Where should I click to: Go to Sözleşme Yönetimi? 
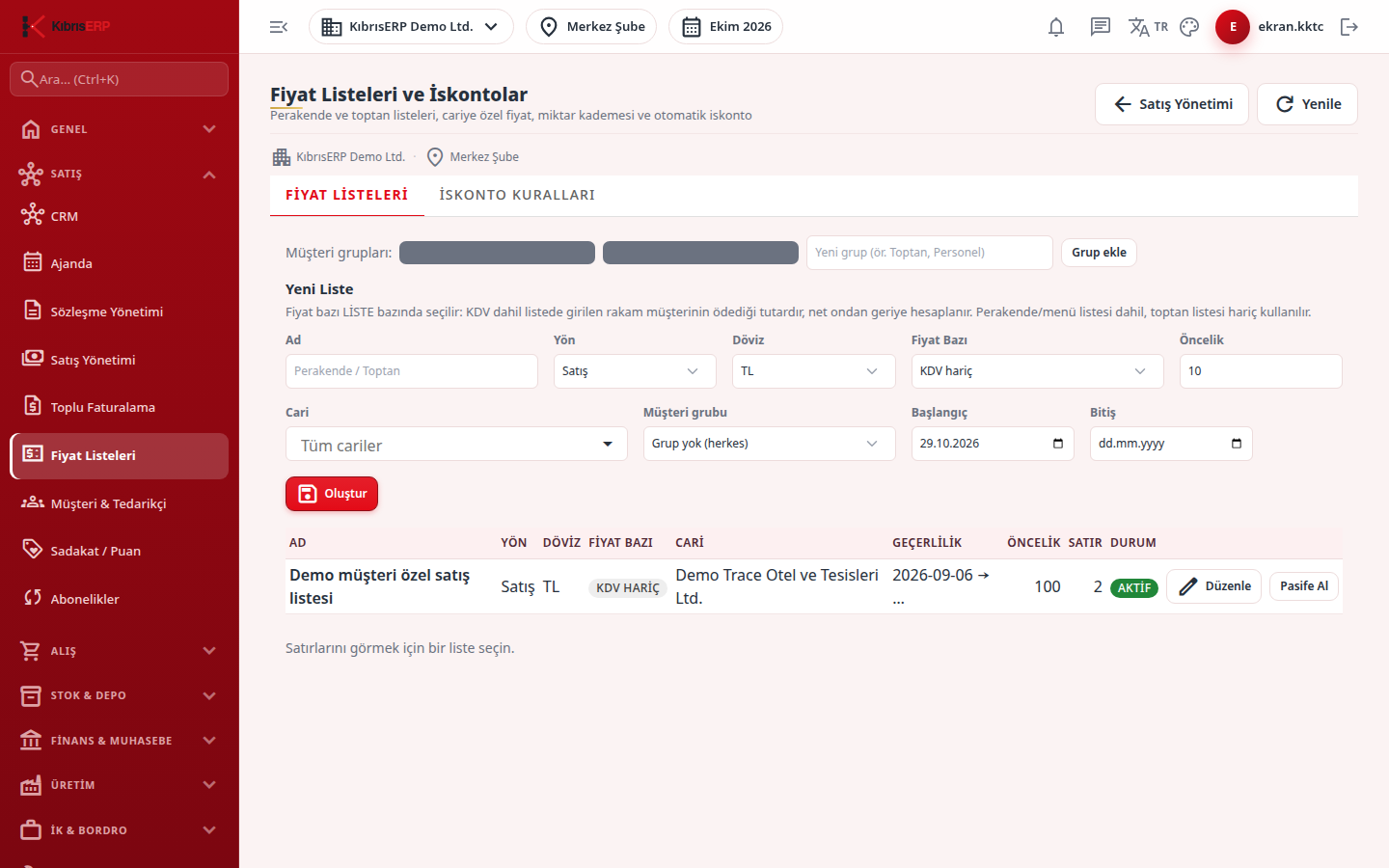120,312
